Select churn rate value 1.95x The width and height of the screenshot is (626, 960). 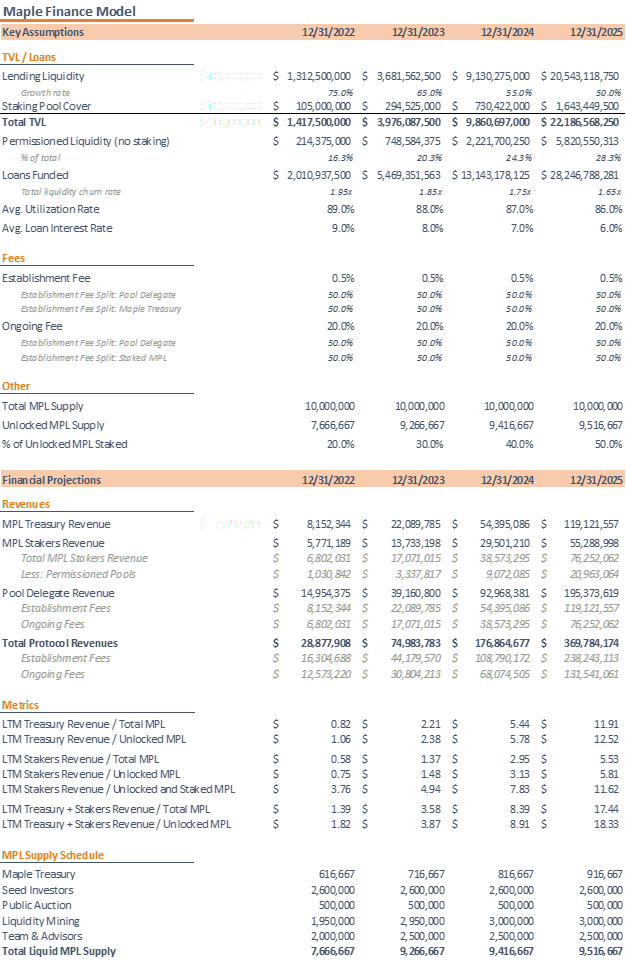point(341,192)
